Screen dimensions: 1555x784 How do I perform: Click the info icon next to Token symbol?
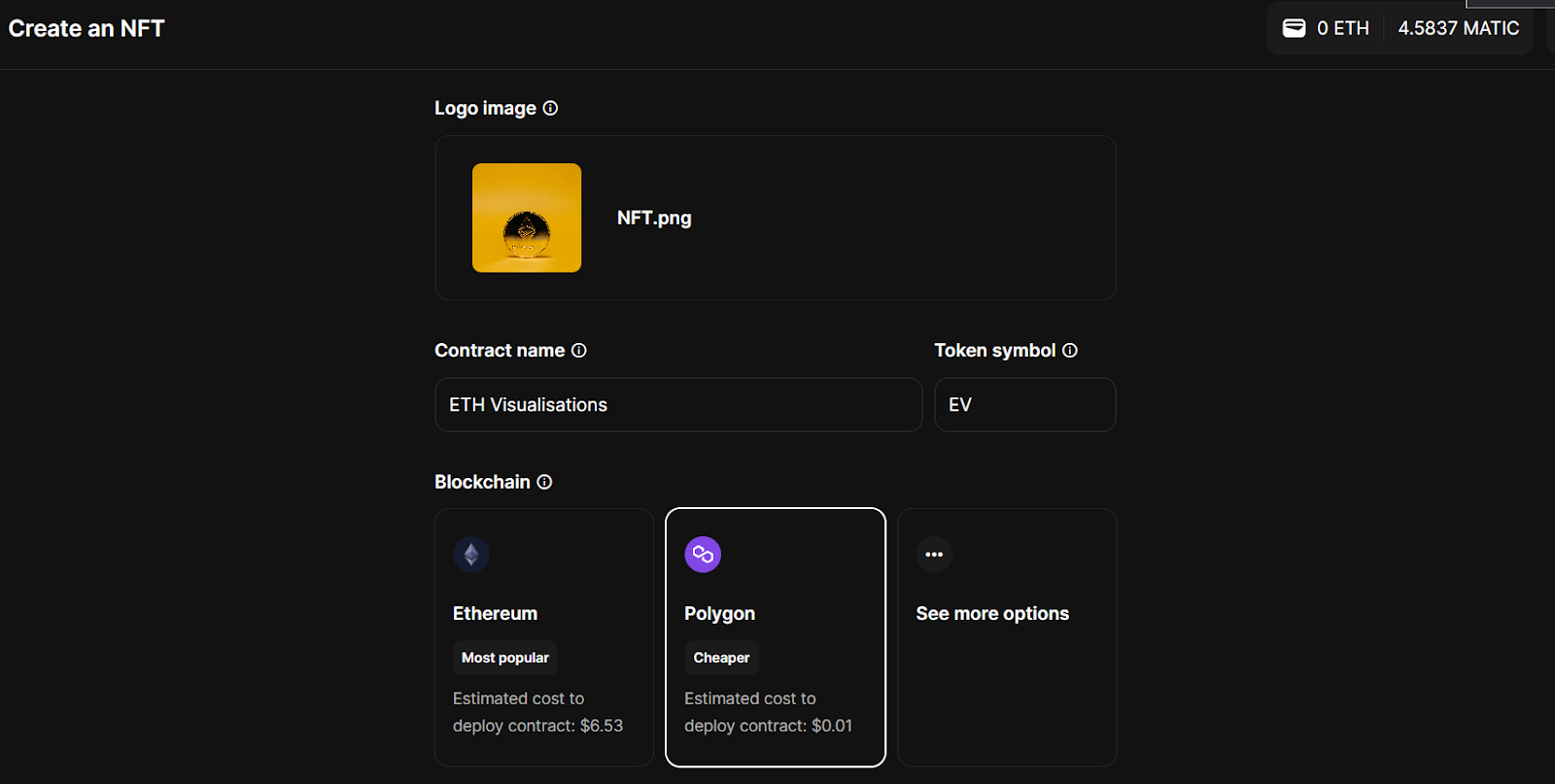pyautogui.click(x=1069, y=351)
